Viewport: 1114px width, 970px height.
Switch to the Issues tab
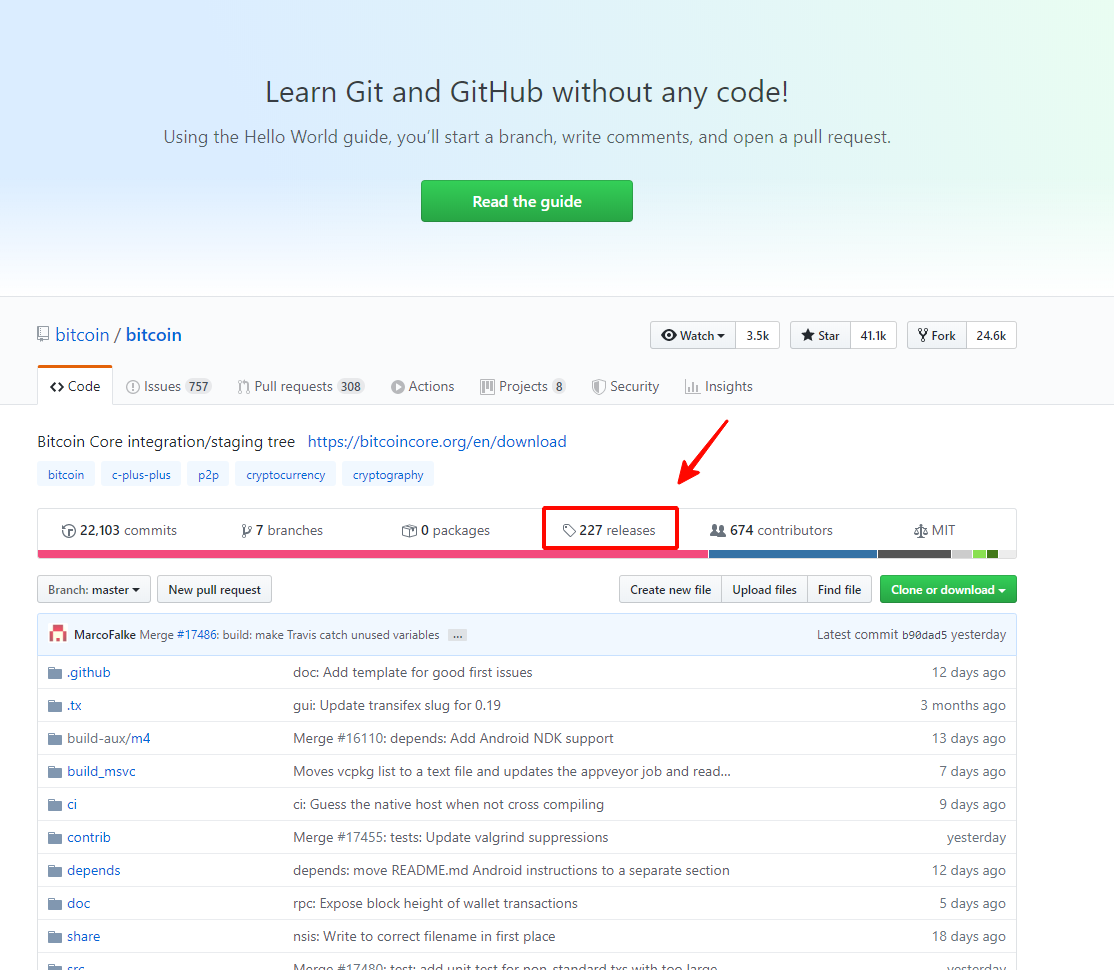tap(168, 387)
